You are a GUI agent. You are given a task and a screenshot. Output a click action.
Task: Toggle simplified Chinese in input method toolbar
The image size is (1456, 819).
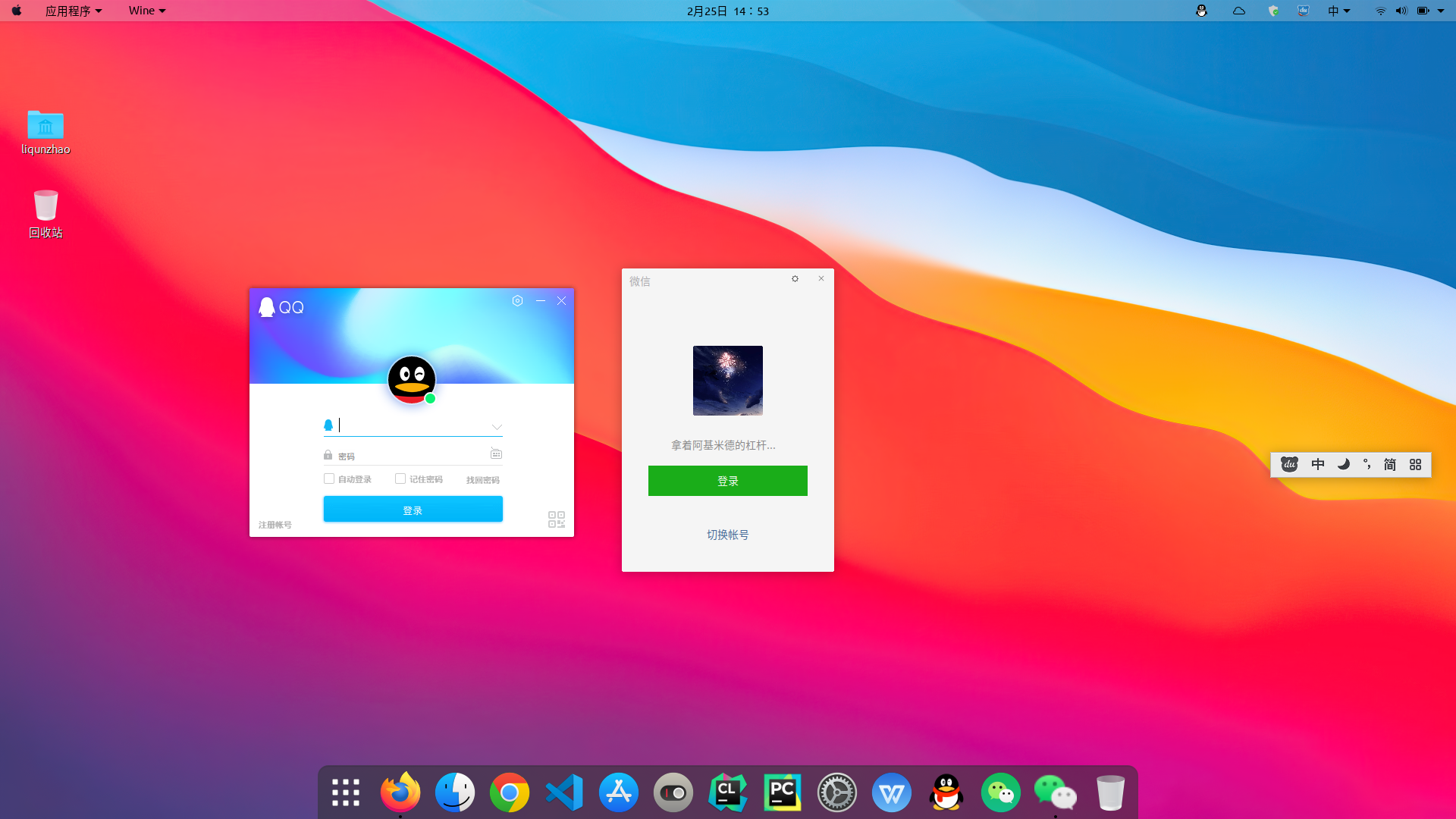click(1389, 464)
